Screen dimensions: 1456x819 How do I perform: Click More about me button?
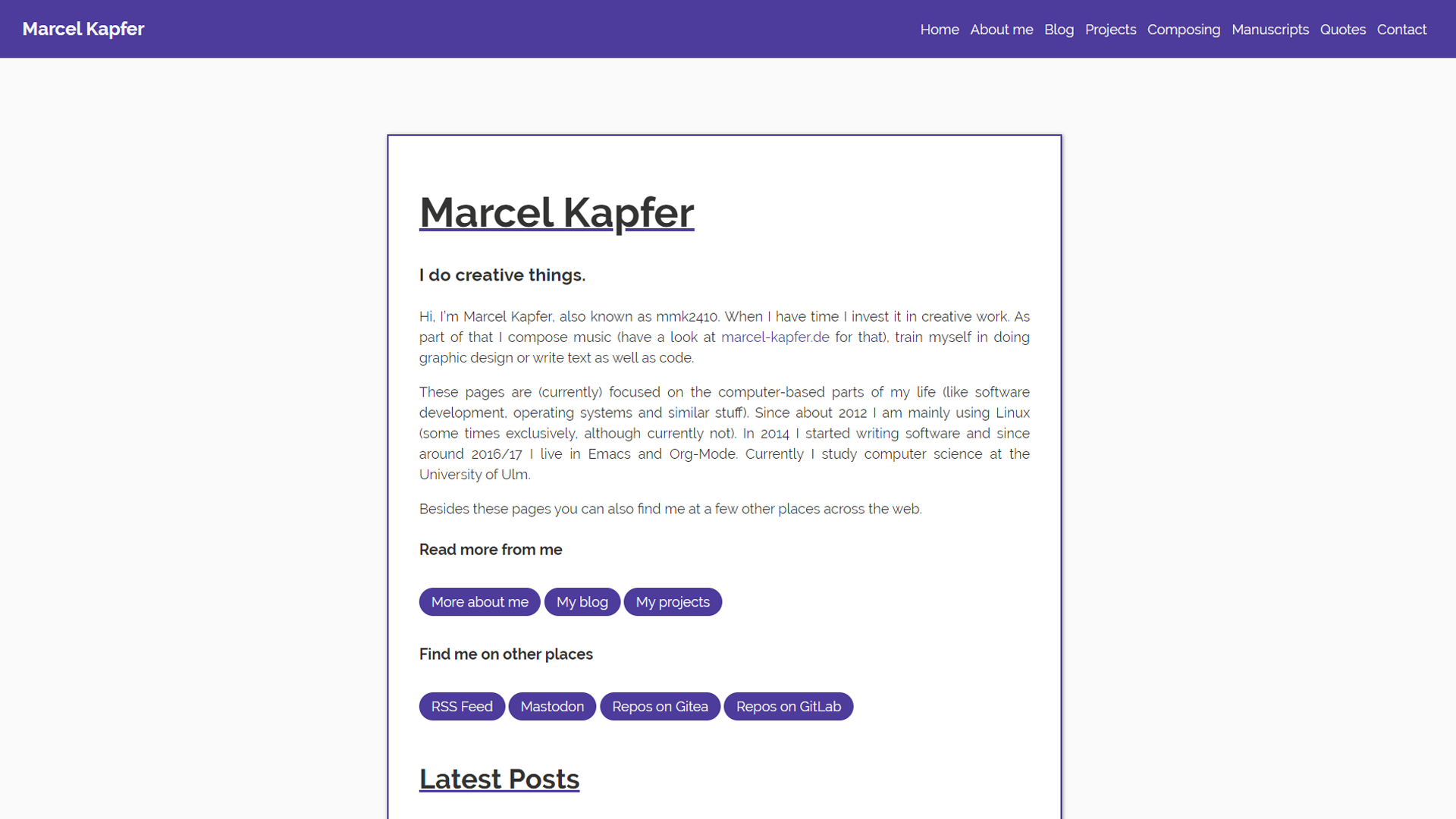479,602
